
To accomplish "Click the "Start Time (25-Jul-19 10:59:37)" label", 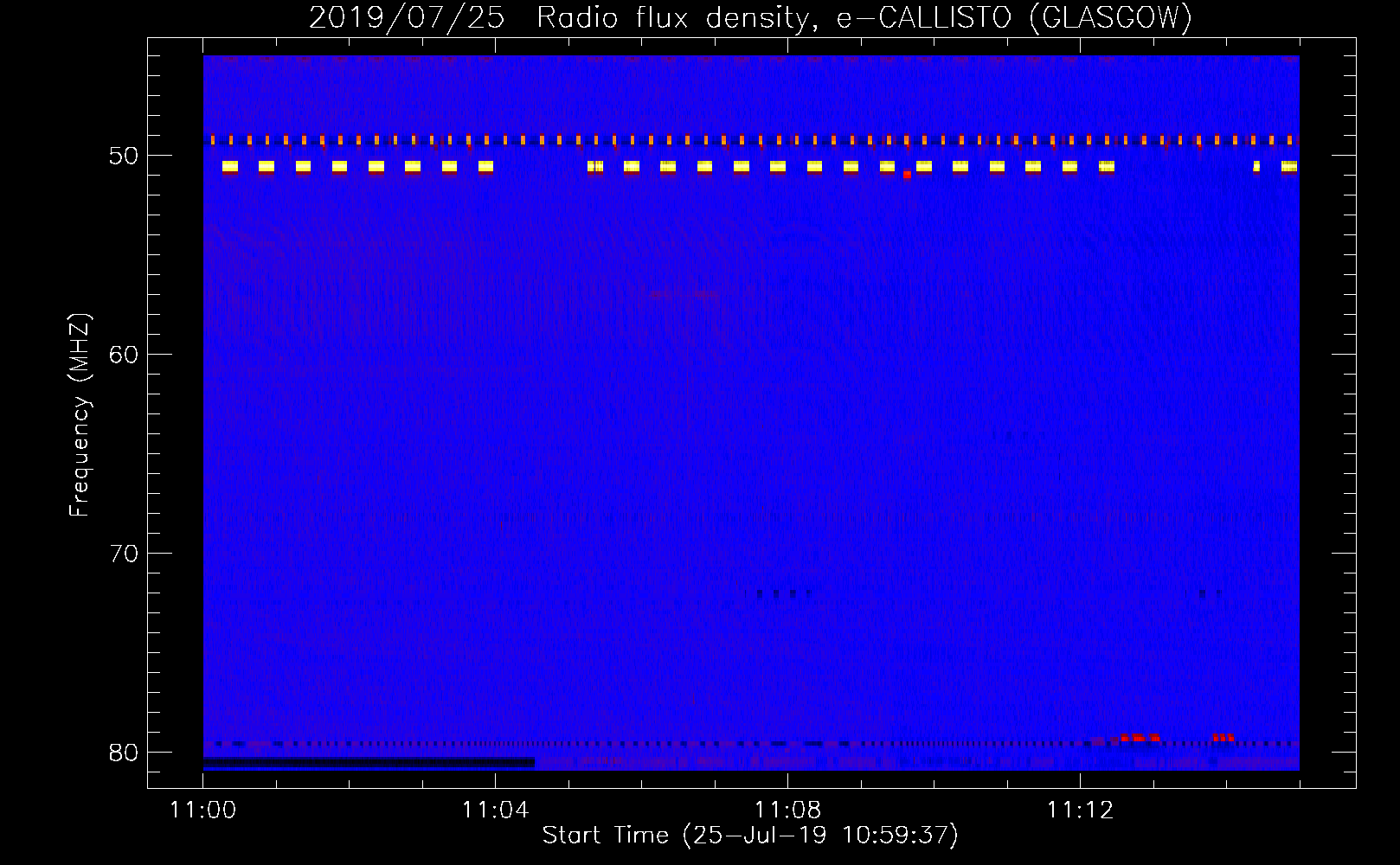I will coord(750,836).
